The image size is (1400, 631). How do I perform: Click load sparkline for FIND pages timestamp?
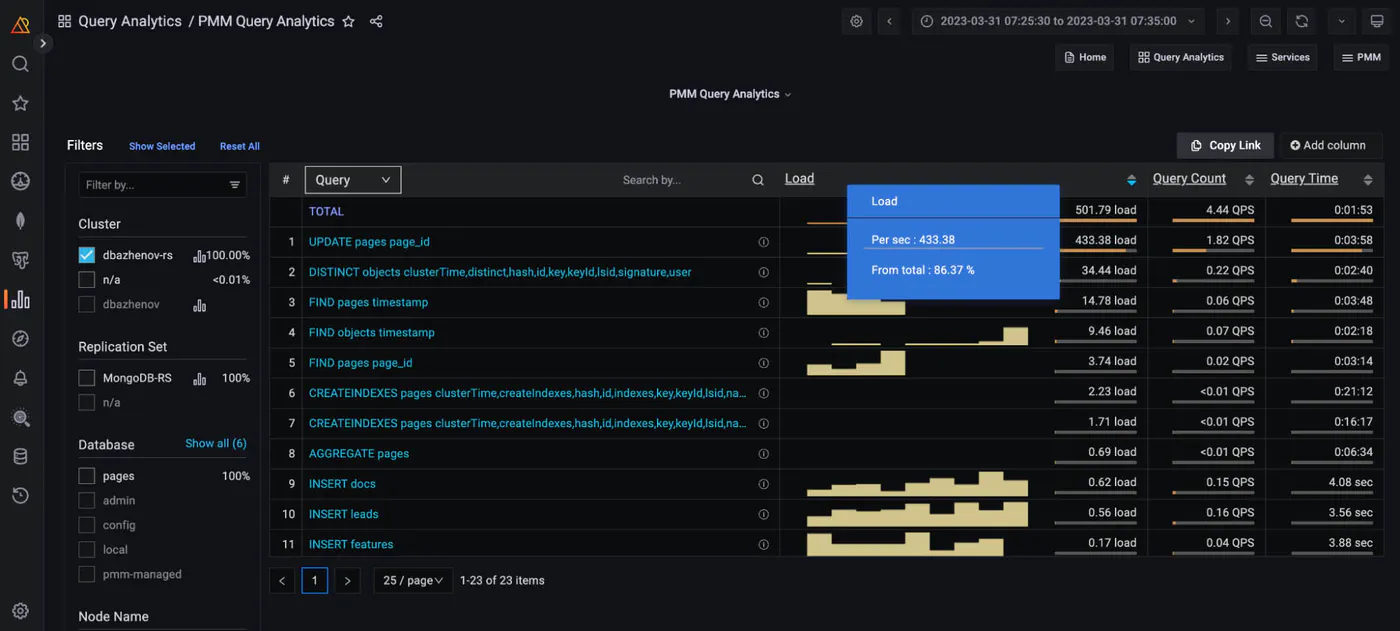tap(856, 302)
